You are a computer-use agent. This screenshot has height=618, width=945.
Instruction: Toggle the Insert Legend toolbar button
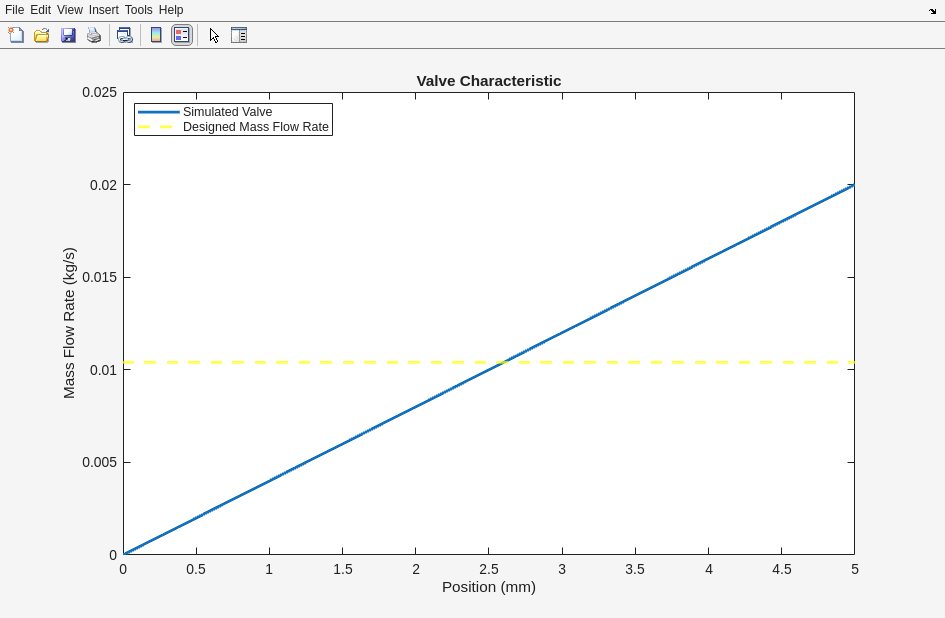coord(181,35)
